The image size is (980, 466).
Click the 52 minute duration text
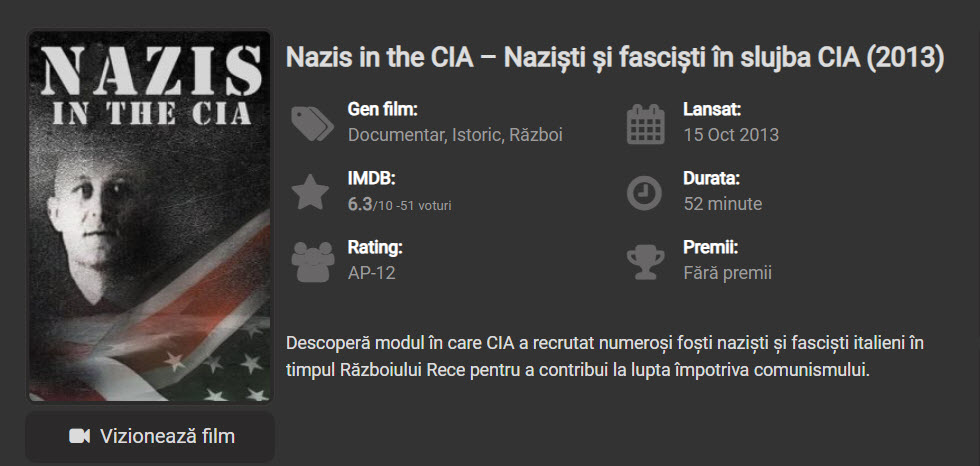point(722,204)
